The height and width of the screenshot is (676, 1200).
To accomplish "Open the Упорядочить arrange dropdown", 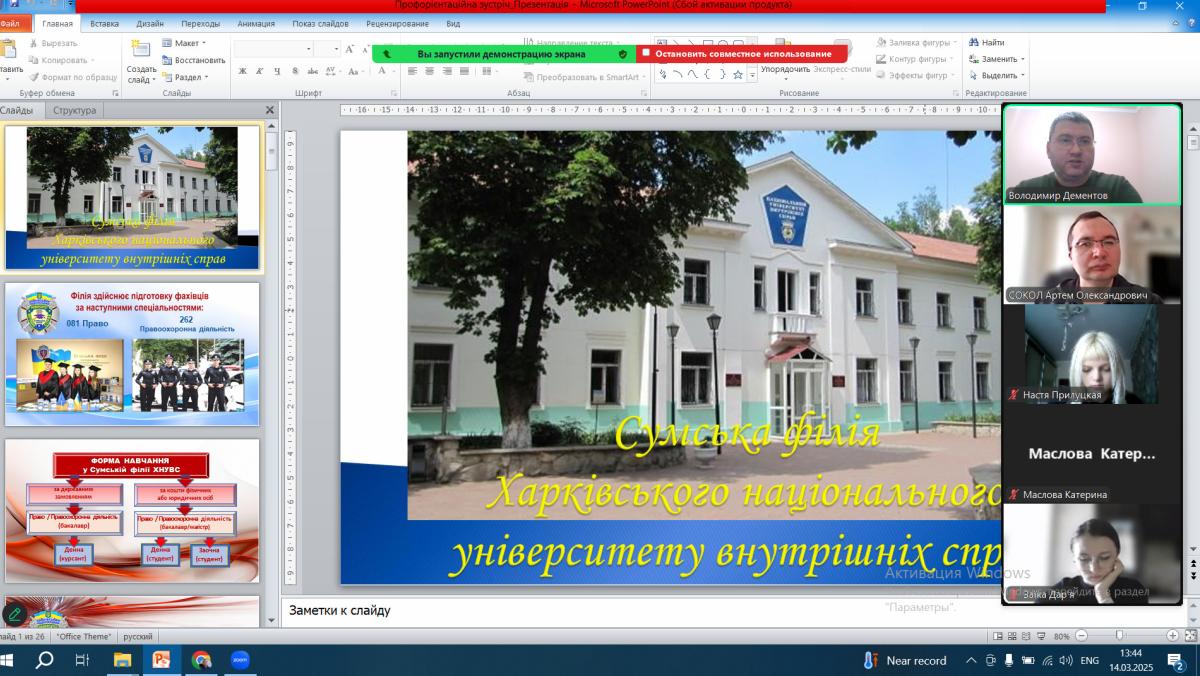I will [x=785, y=69].
